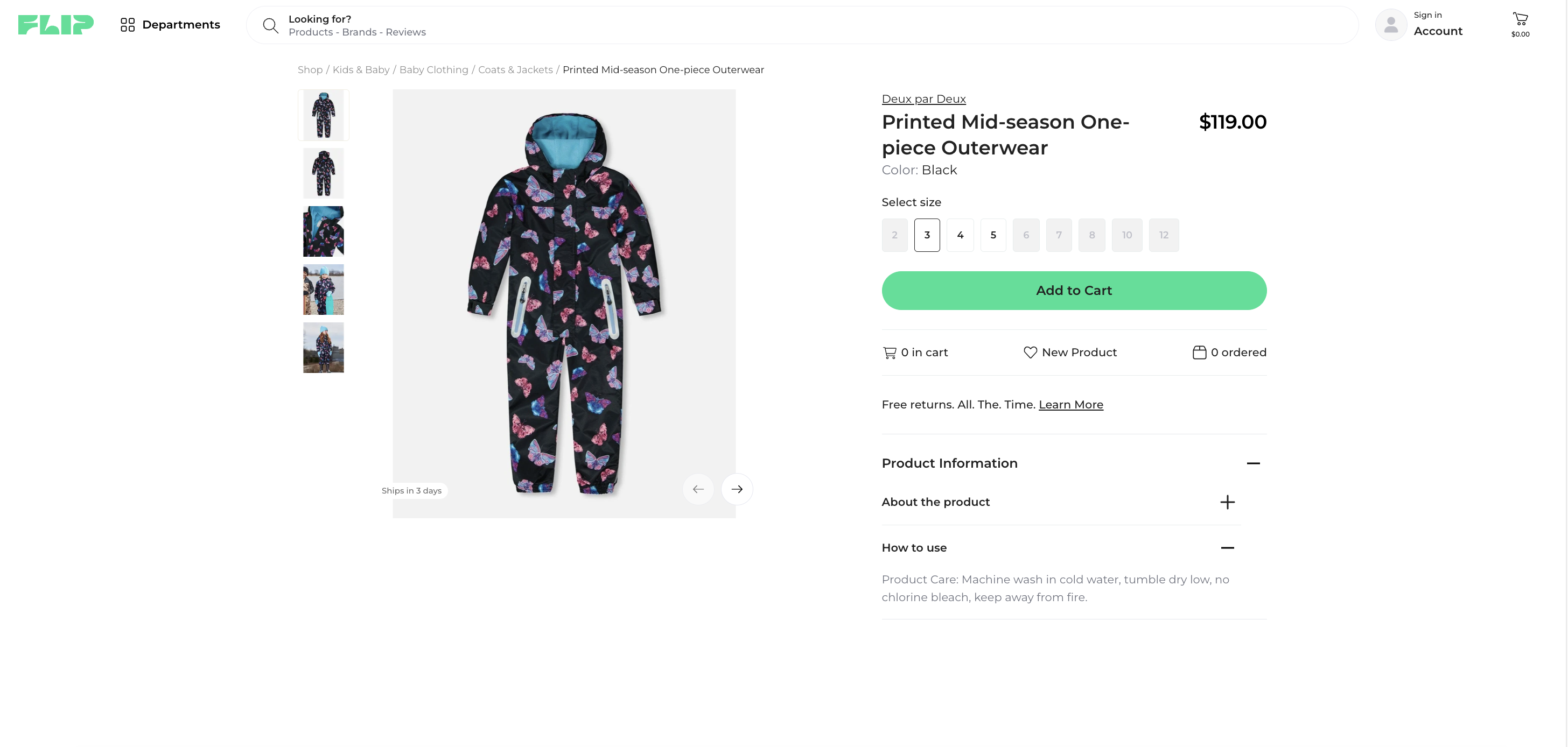
Task: Click the account avatar icon
Action: click(1391, 25)
